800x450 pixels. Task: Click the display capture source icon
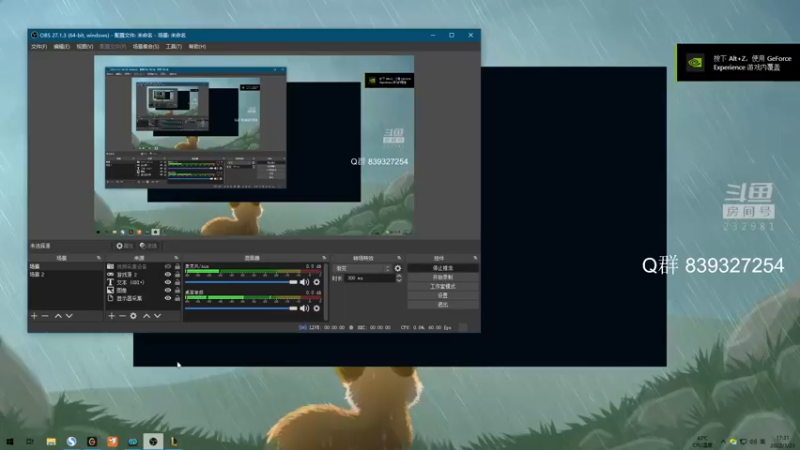tap(110, 298)
